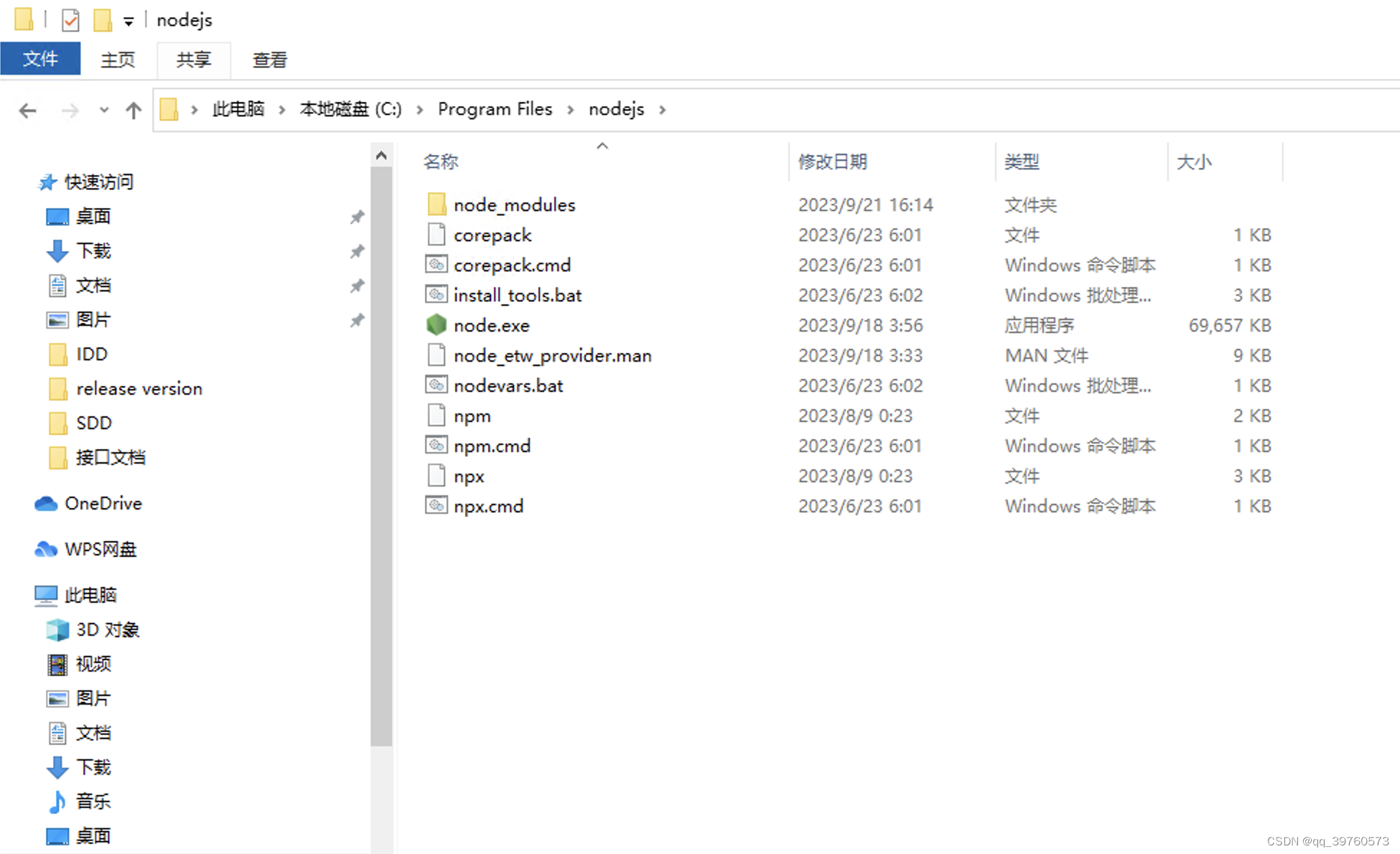This screenshot has width=1400, height=854.
Task: Open the Quick Access Toolbar dropdown arrow
Action: coord(129,22)
